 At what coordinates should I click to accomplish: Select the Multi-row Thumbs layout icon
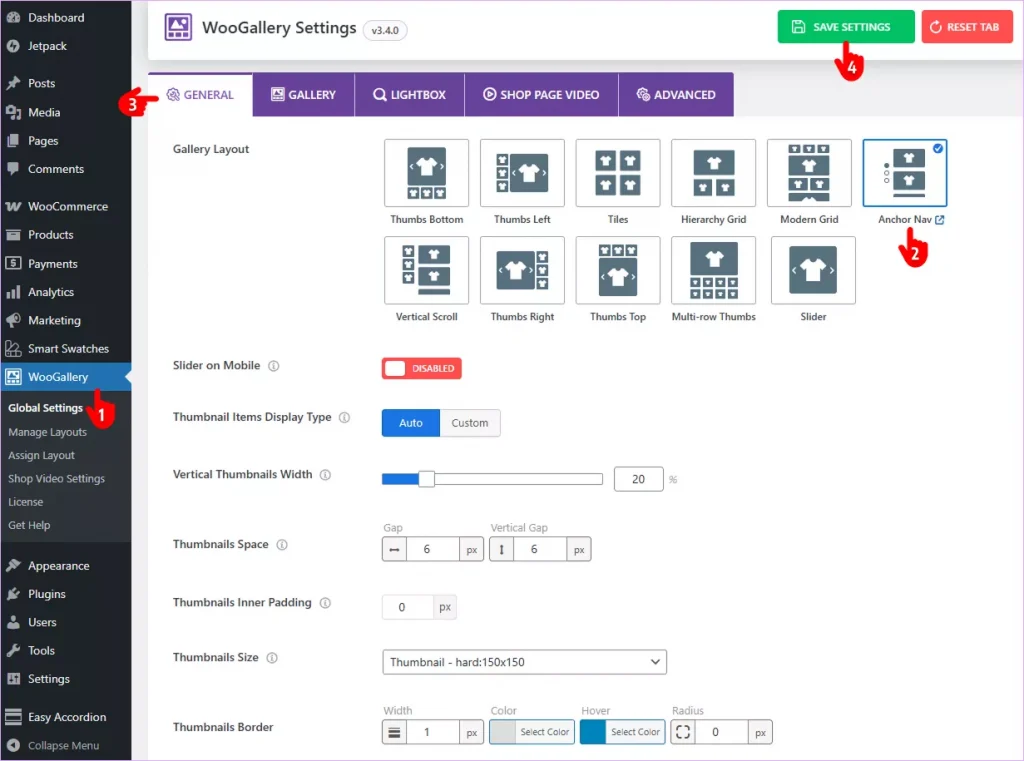point(713,270)
